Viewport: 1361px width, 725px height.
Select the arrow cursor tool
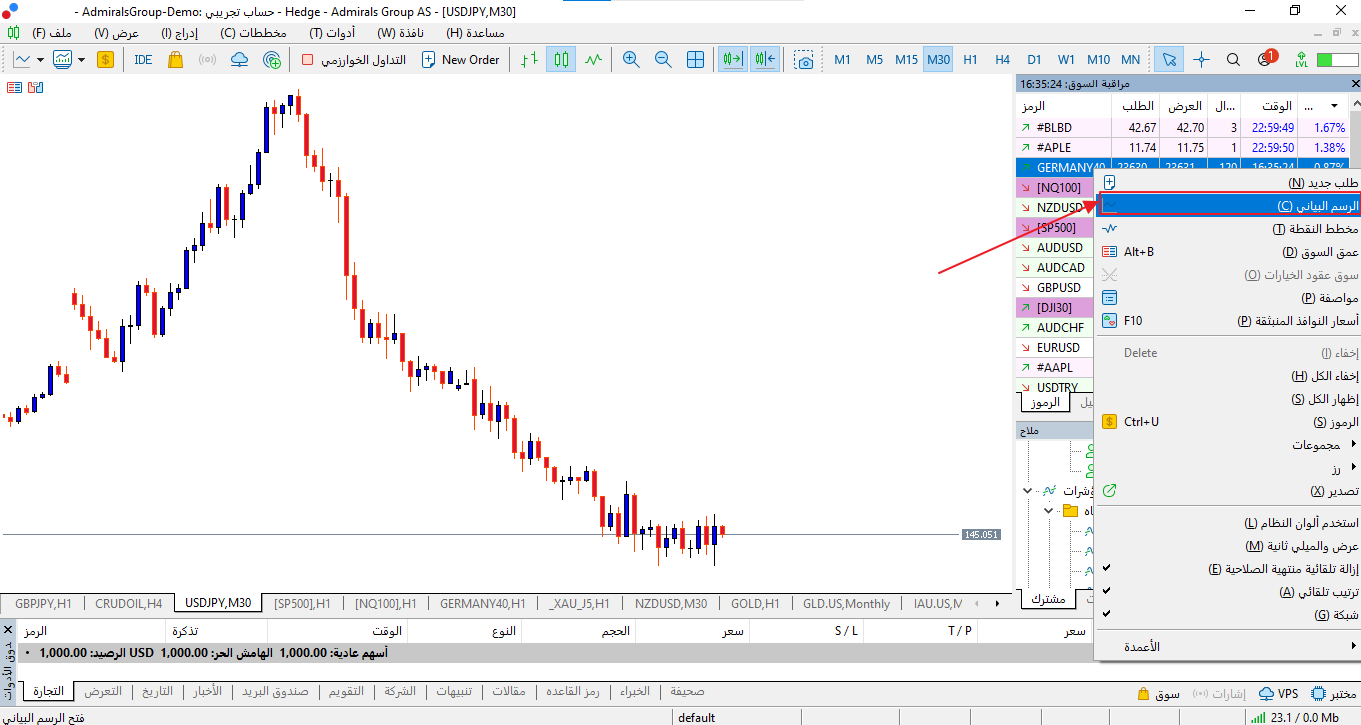tap(1168, 60)
